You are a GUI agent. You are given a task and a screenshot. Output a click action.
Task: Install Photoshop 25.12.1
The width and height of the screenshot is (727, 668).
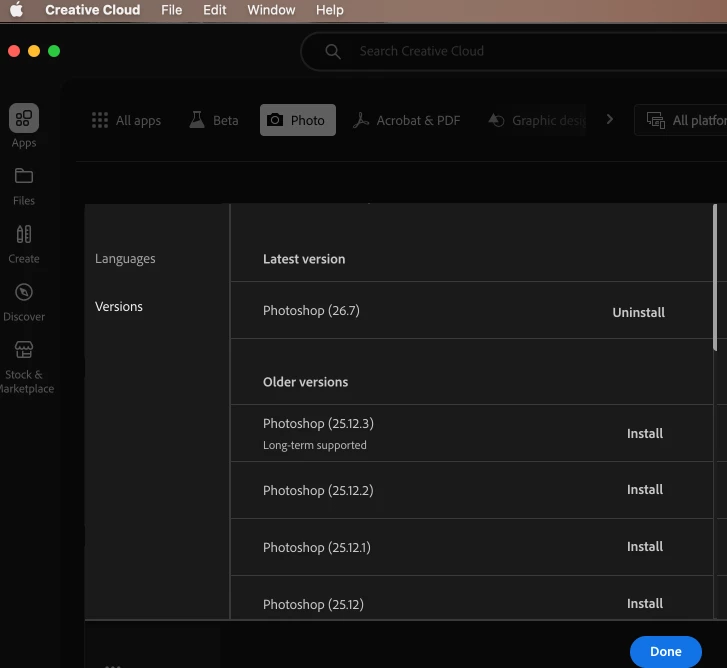click(644, 547)
